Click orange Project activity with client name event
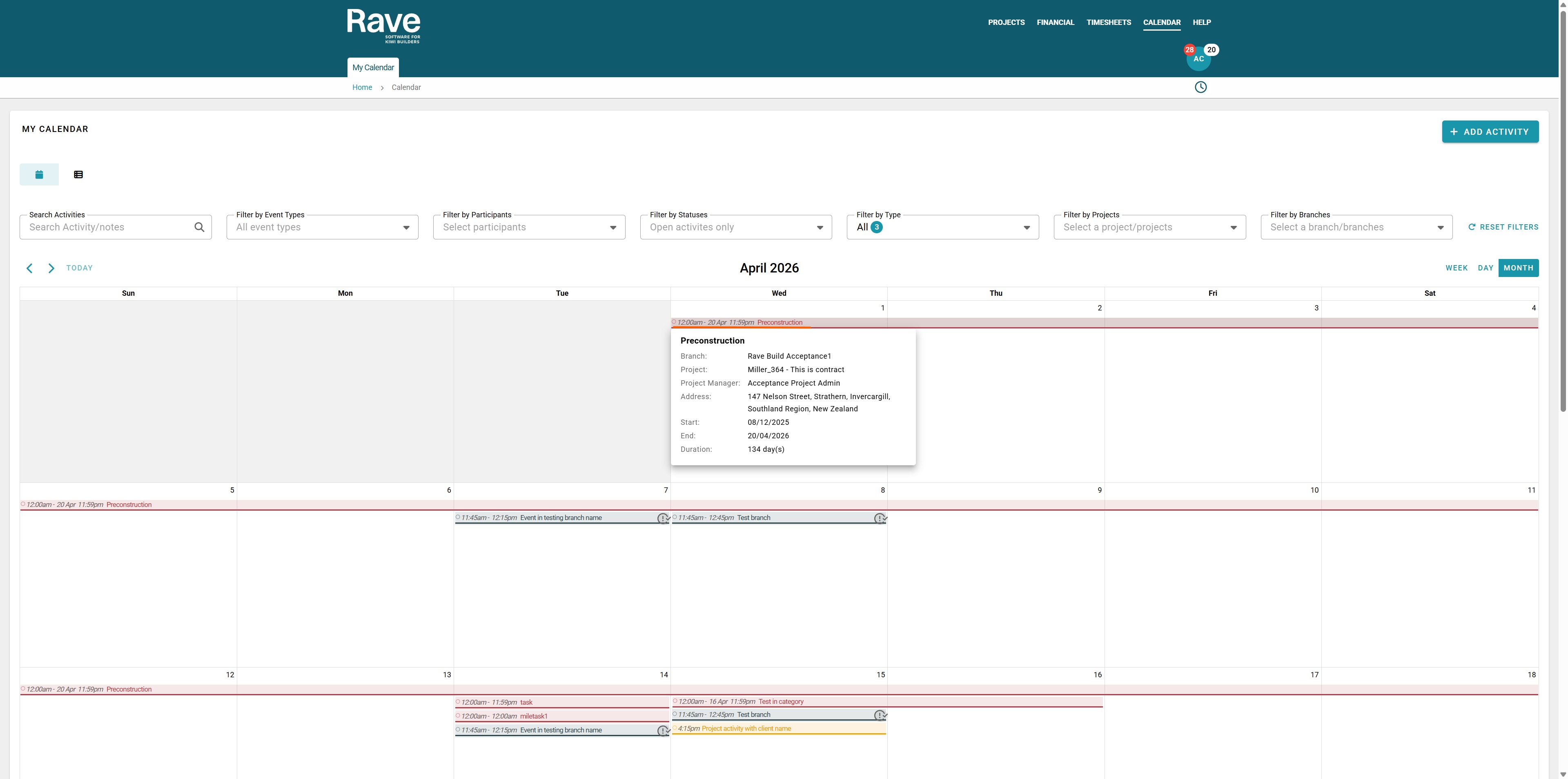This screenshot has height=779, width=1568. [x=746, y=728]
